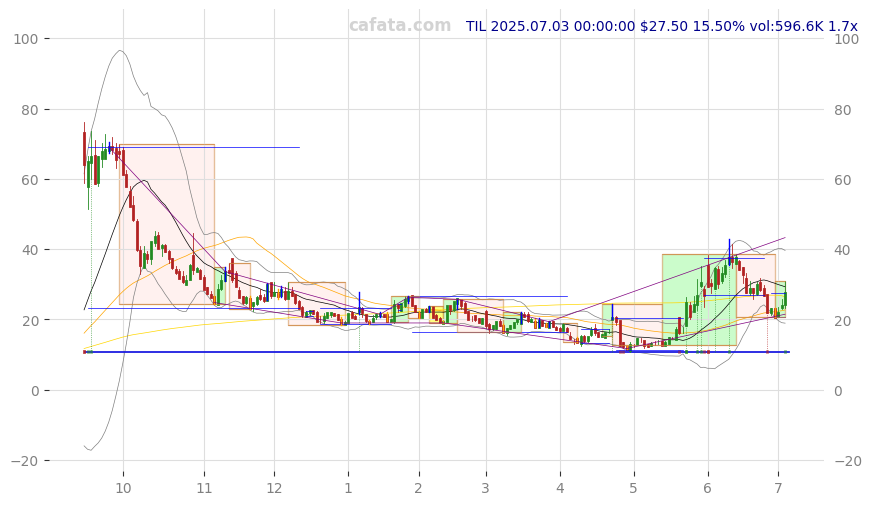872x505 pixels.
Task: Select the 20 label on left axis
Action: (30, 320)
